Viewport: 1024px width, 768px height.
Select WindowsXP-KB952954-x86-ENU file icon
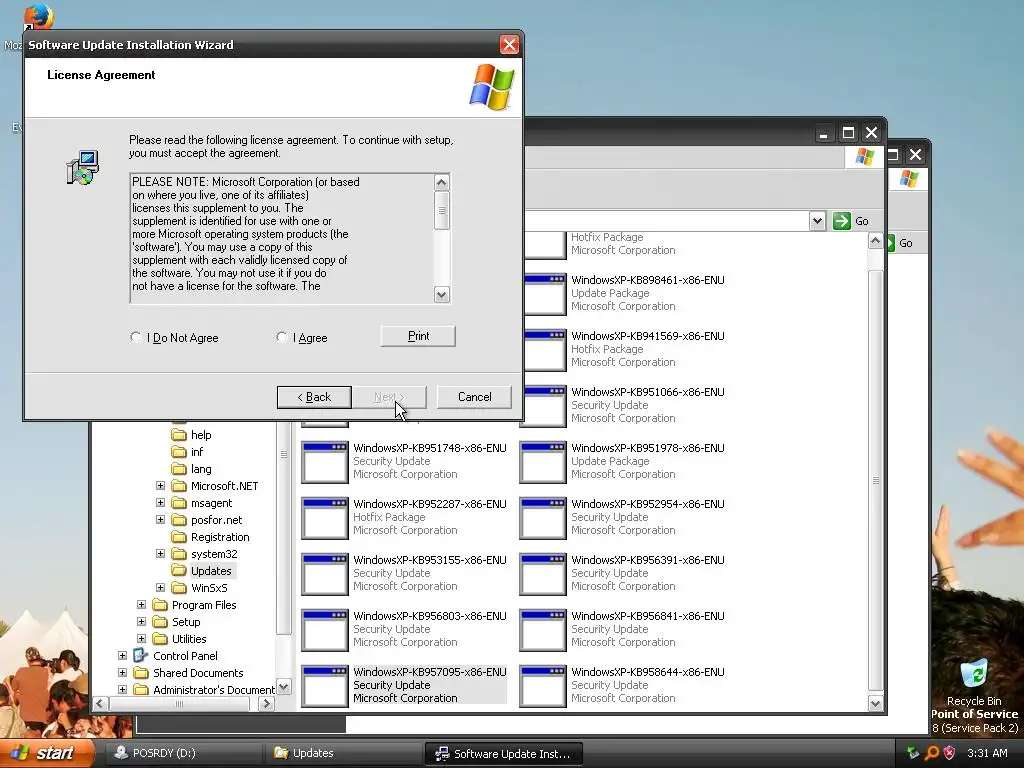point(543,519)
